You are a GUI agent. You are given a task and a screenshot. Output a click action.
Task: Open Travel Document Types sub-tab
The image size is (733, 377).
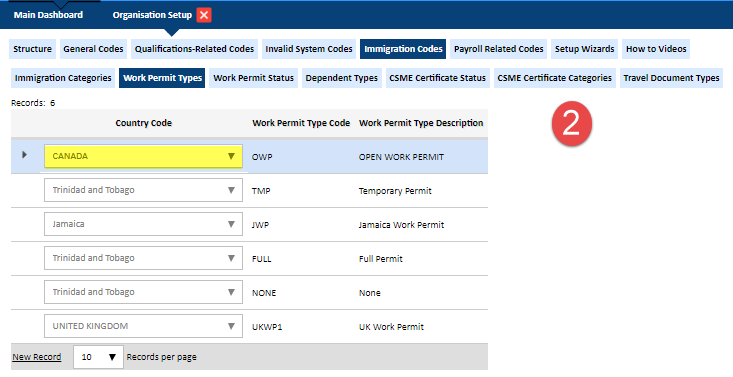click(x=671, y=78)
